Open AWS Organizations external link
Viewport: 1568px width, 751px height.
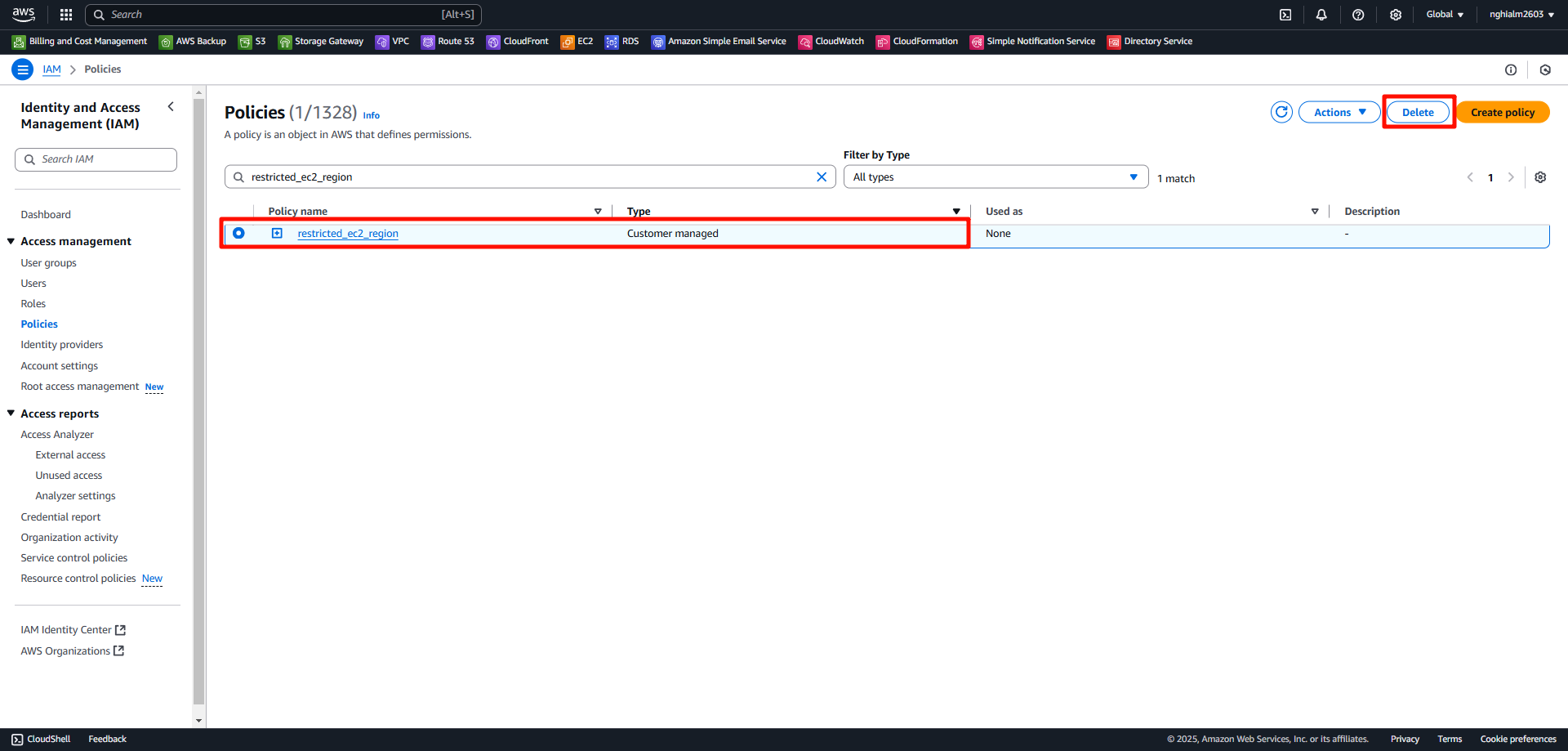(x=73, y=651)
